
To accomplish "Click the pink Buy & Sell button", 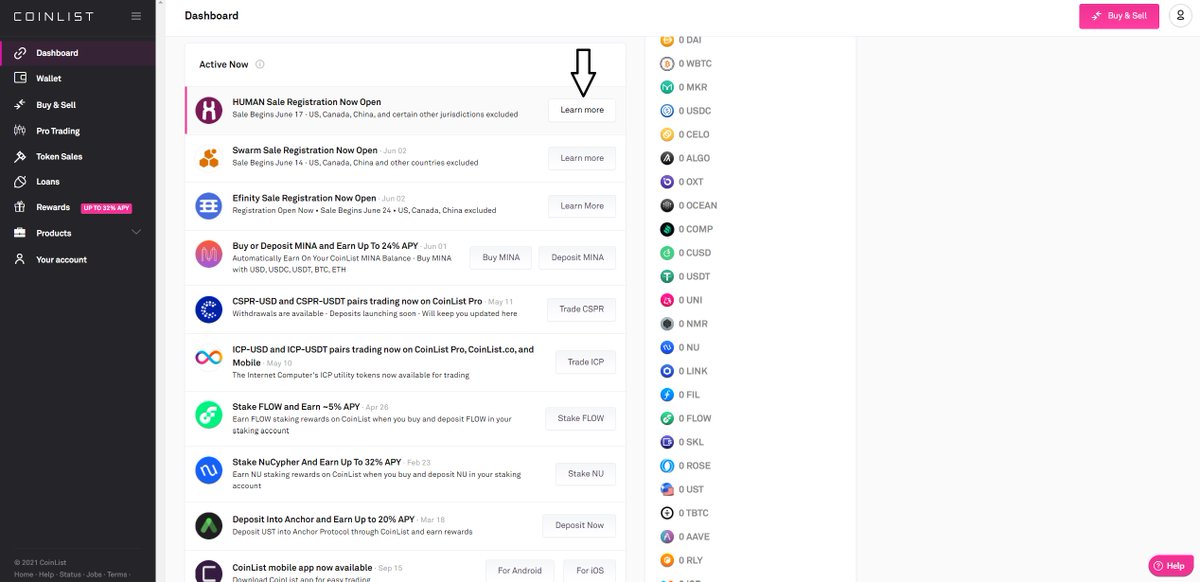I will (x=1119, y=16).
